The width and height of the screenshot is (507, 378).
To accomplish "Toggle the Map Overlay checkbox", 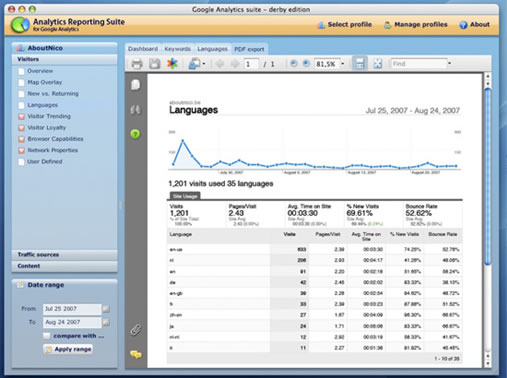I will [21, 82].
